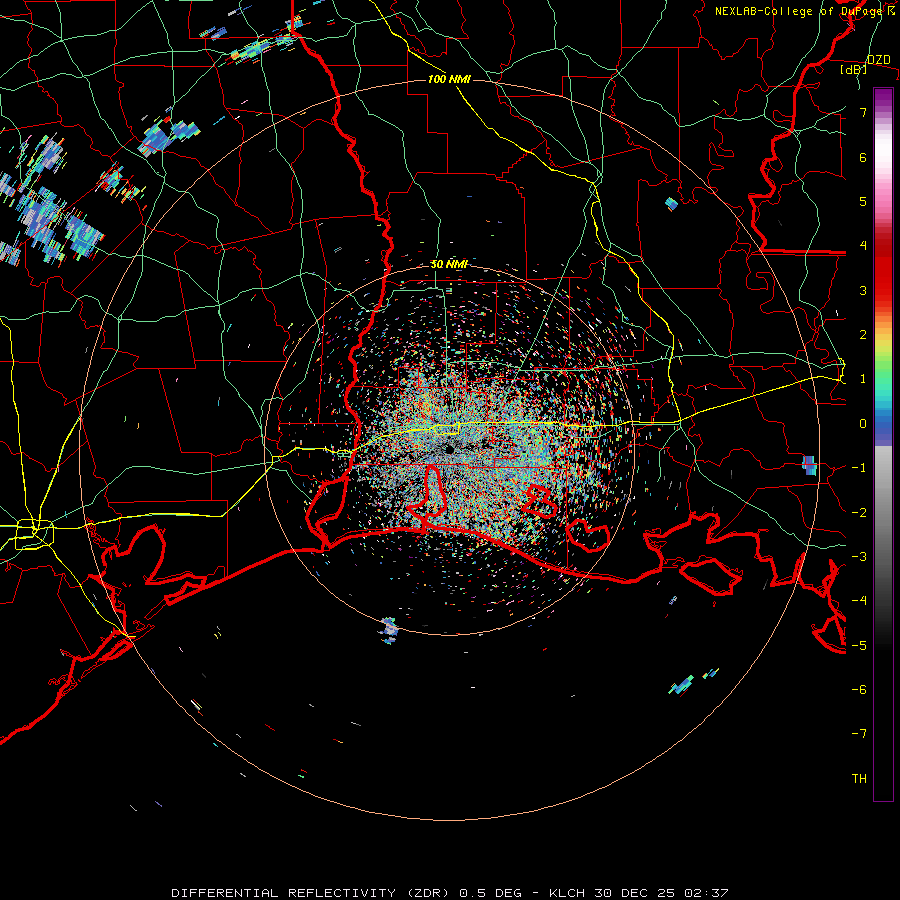
Task: Click the -2 dB scale label
Action: click(859, 513)
